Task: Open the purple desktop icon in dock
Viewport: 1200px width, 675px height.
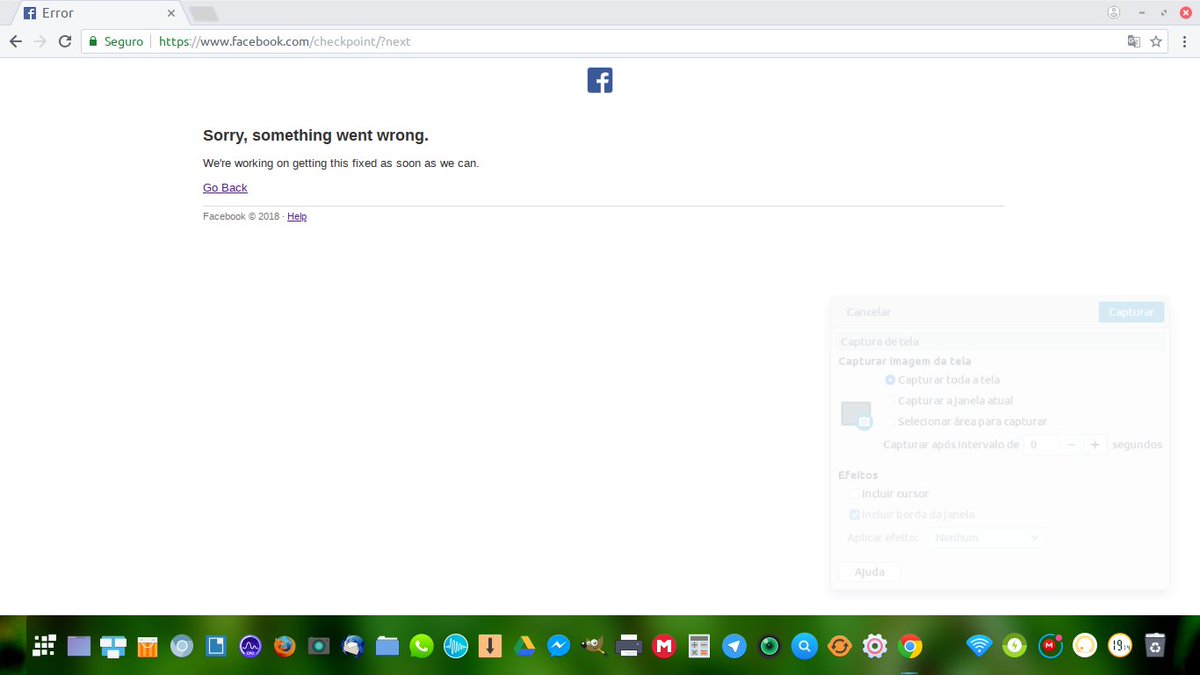Action: pos(79,646)
